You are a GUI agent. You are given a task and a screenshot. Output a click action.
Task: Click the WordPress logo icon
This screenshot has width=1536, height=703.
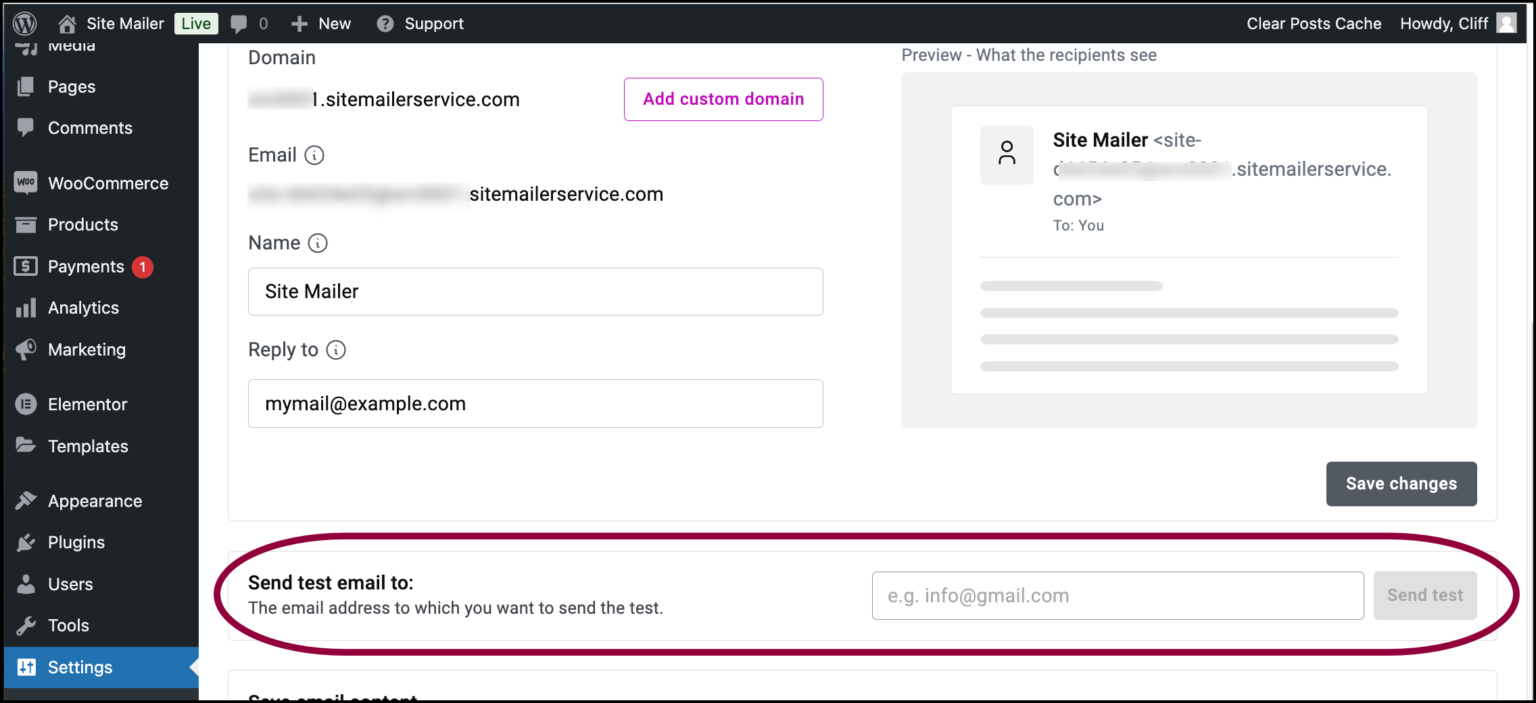pyautogui.click(x=25, y=23)
